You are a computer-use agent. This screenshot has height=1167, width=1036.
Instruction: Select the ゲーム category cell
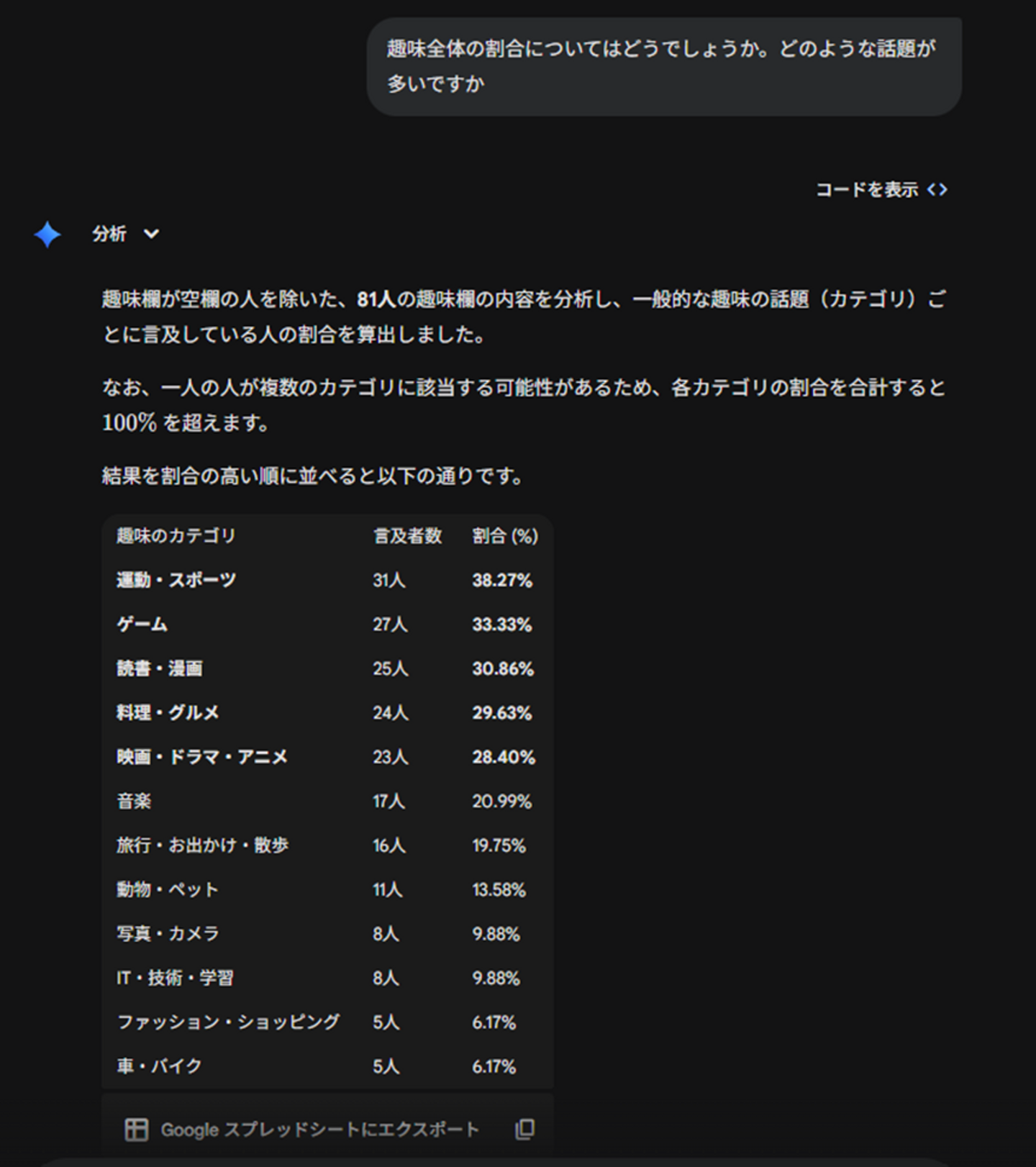tap(142, 625)
